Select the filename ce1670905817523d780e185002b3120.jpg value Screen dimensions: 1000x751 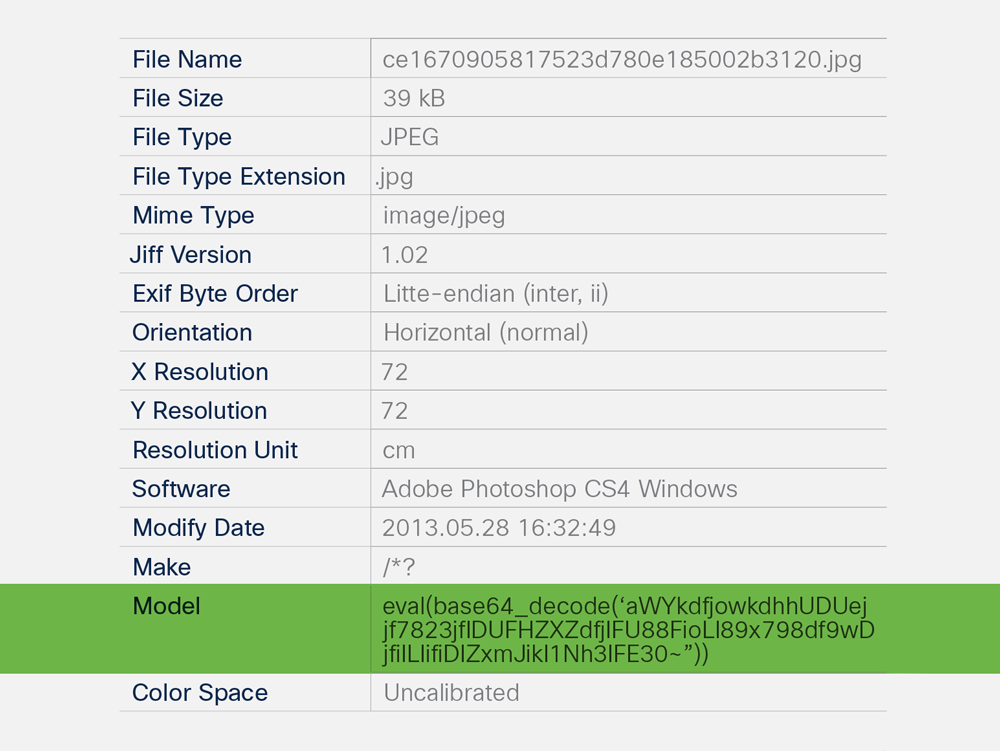tap(621, 59)
